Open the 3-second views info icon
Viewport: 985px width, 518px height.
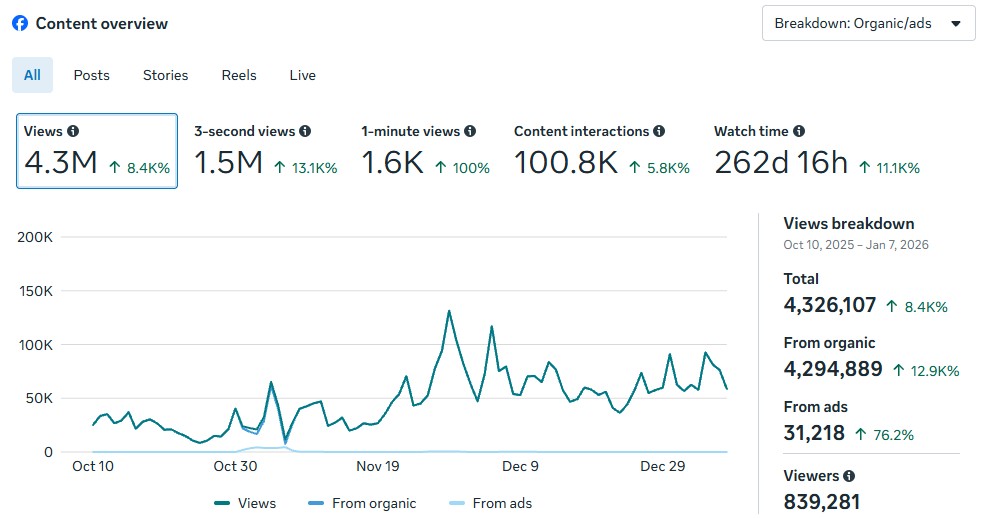click(305, 131)
